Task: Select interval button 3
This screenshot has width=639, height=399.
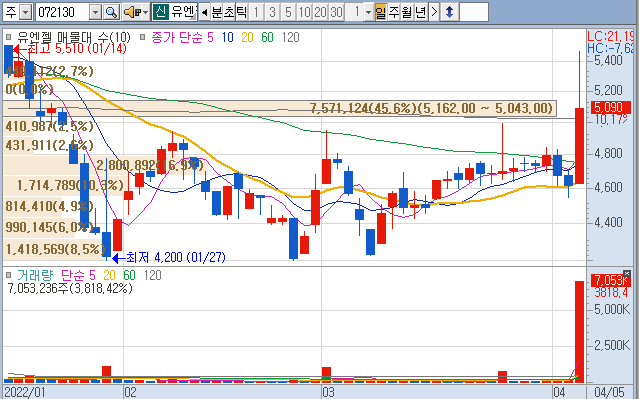Action: [272, 12]
